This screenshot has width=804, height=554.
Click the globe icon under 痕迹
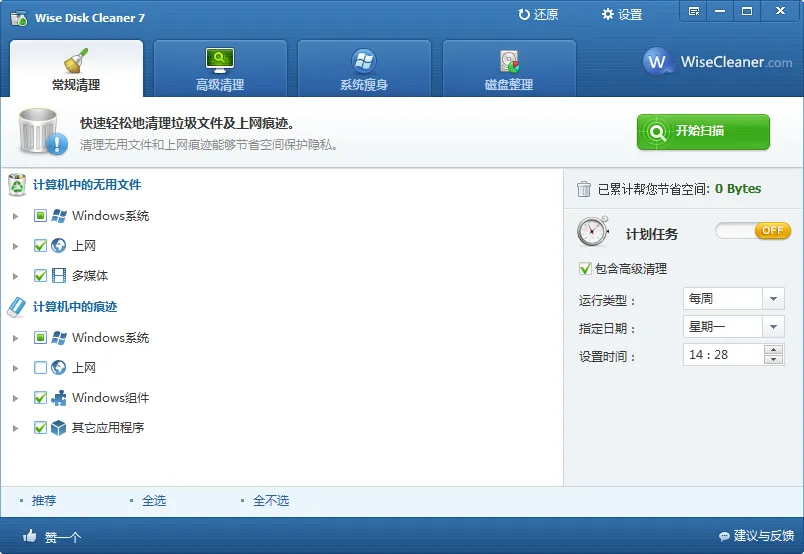pyautogui.click(x=58, y=367)
